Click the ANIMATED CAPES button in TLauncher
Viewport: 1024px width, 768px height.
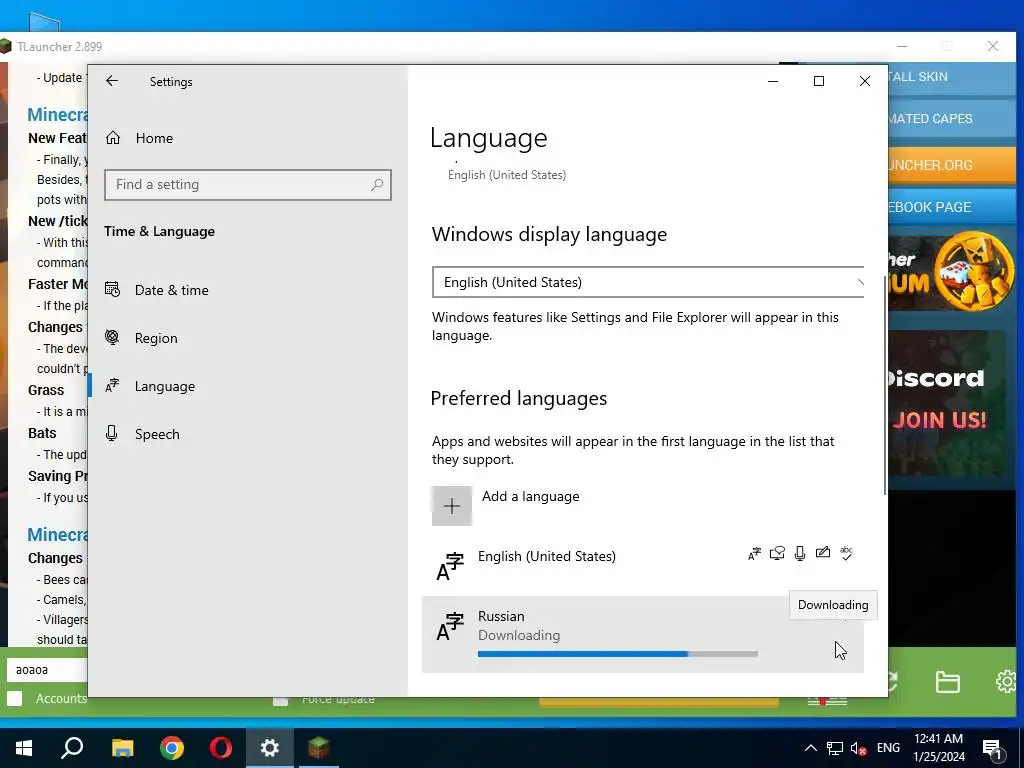point(952,118)
